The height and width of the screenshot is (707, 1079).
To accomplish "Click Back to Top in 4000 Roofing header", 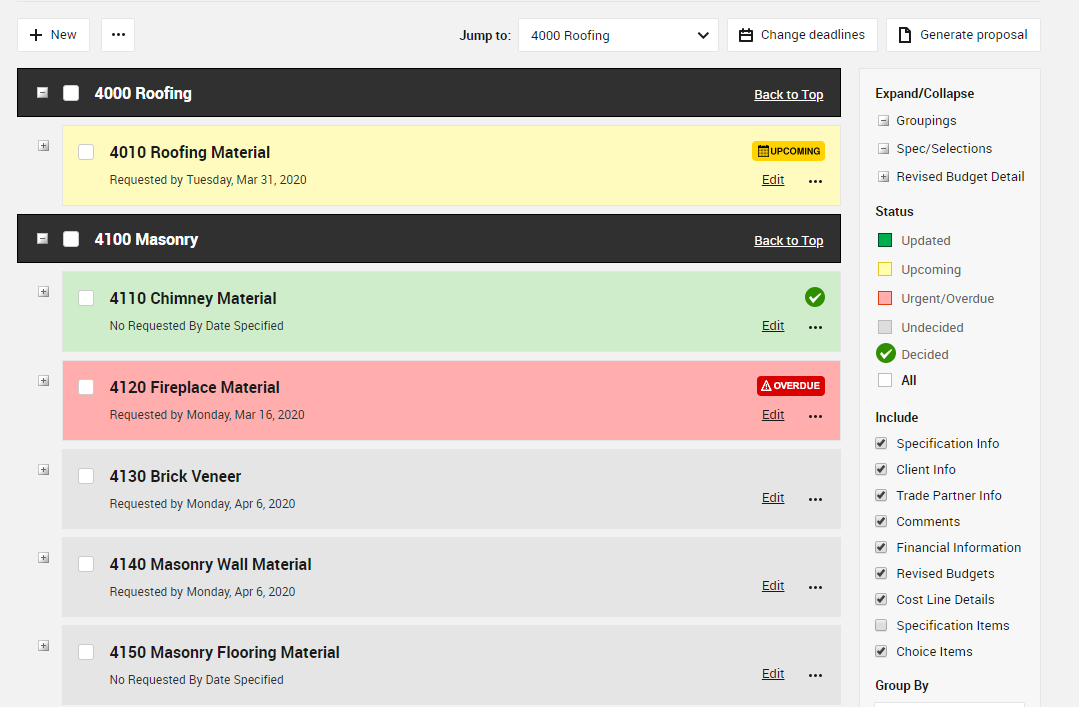I will coord(788,94).
